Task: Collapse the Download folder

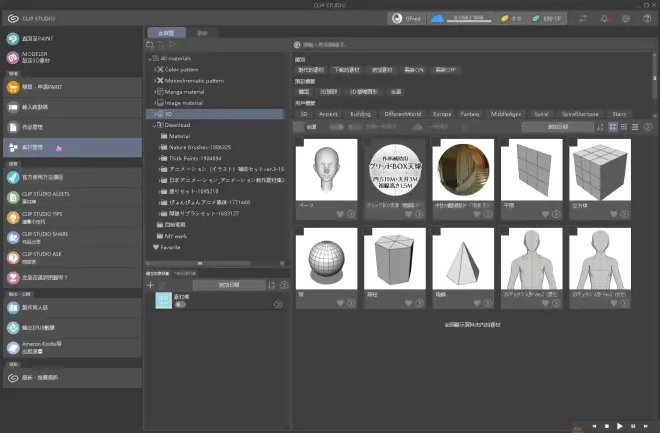Action: 154,125
